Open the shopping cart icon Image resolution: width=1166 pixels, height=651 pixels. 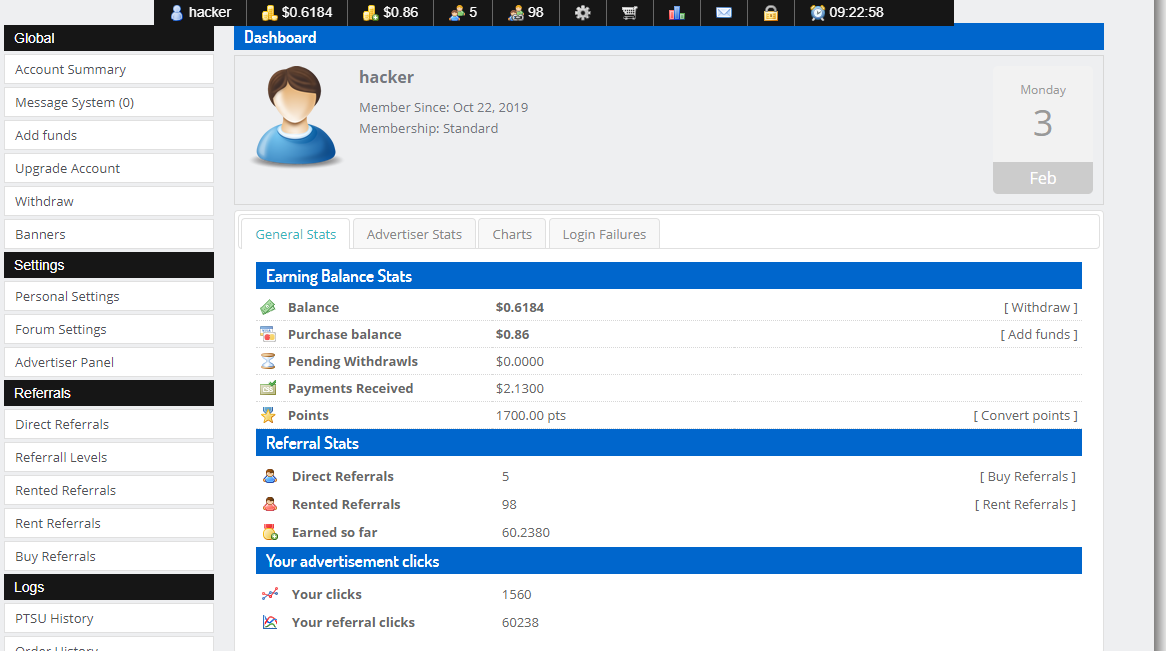[x=629, y=13]
